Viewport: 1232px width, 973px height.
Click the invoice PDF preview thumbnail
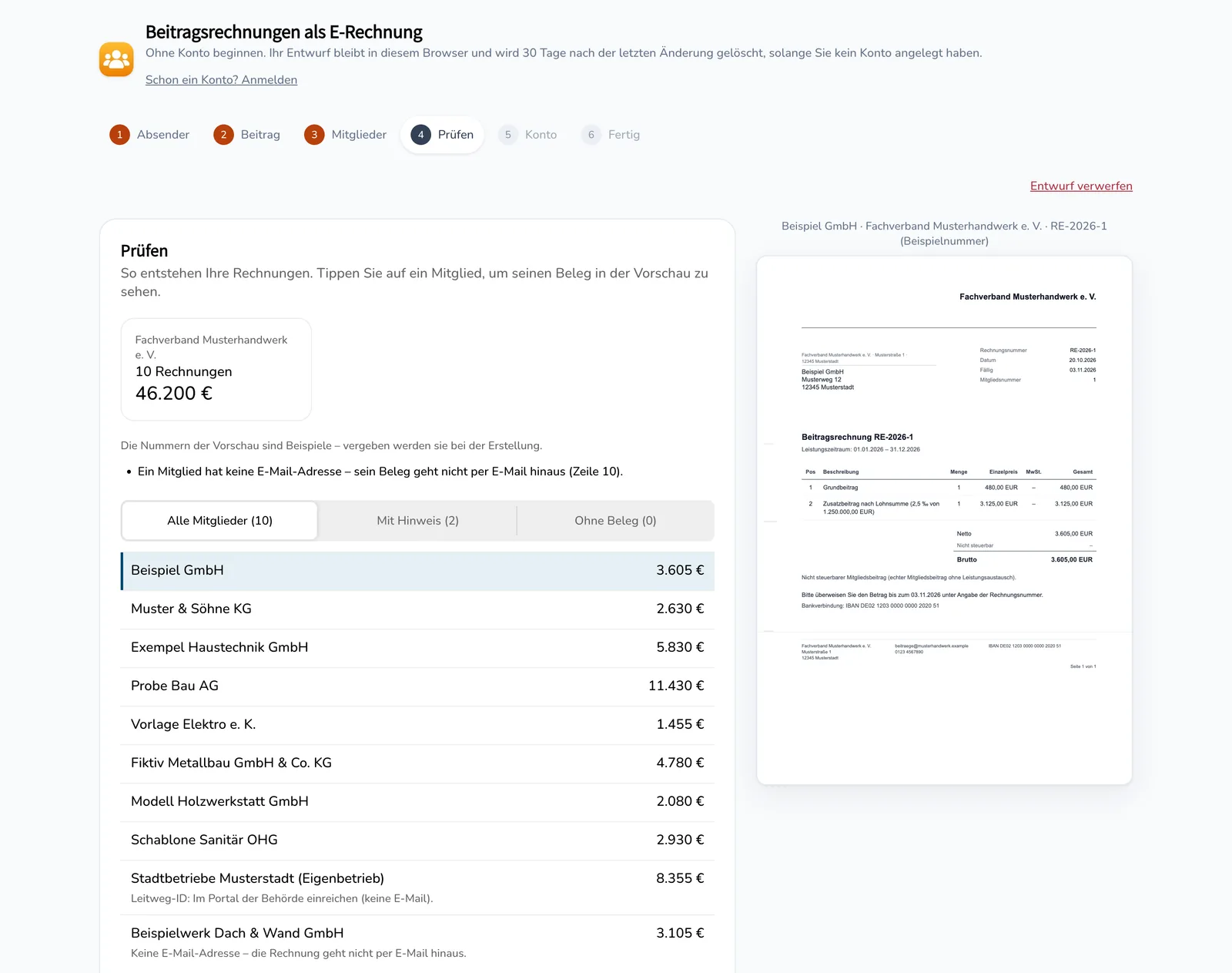coord(944,520)
